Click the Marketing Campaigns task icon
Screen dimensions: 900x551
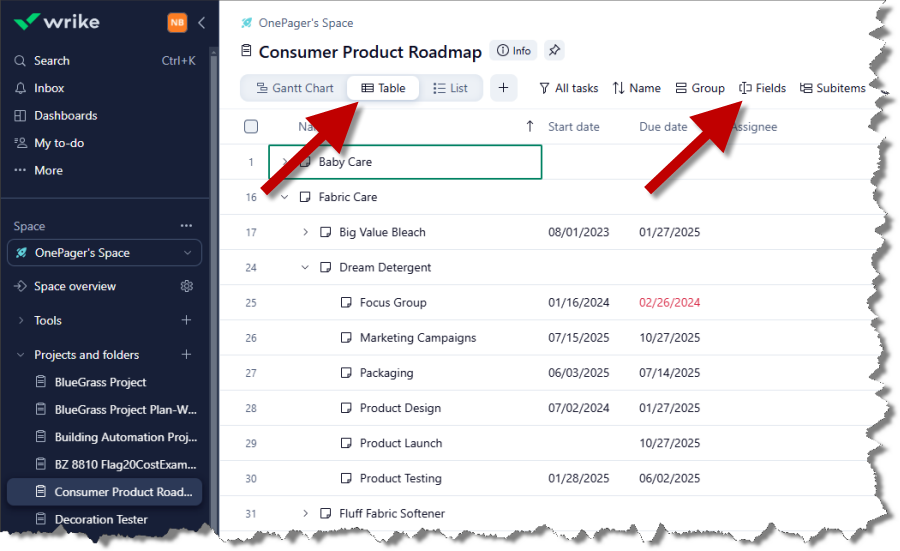click(x=346, y=337)
